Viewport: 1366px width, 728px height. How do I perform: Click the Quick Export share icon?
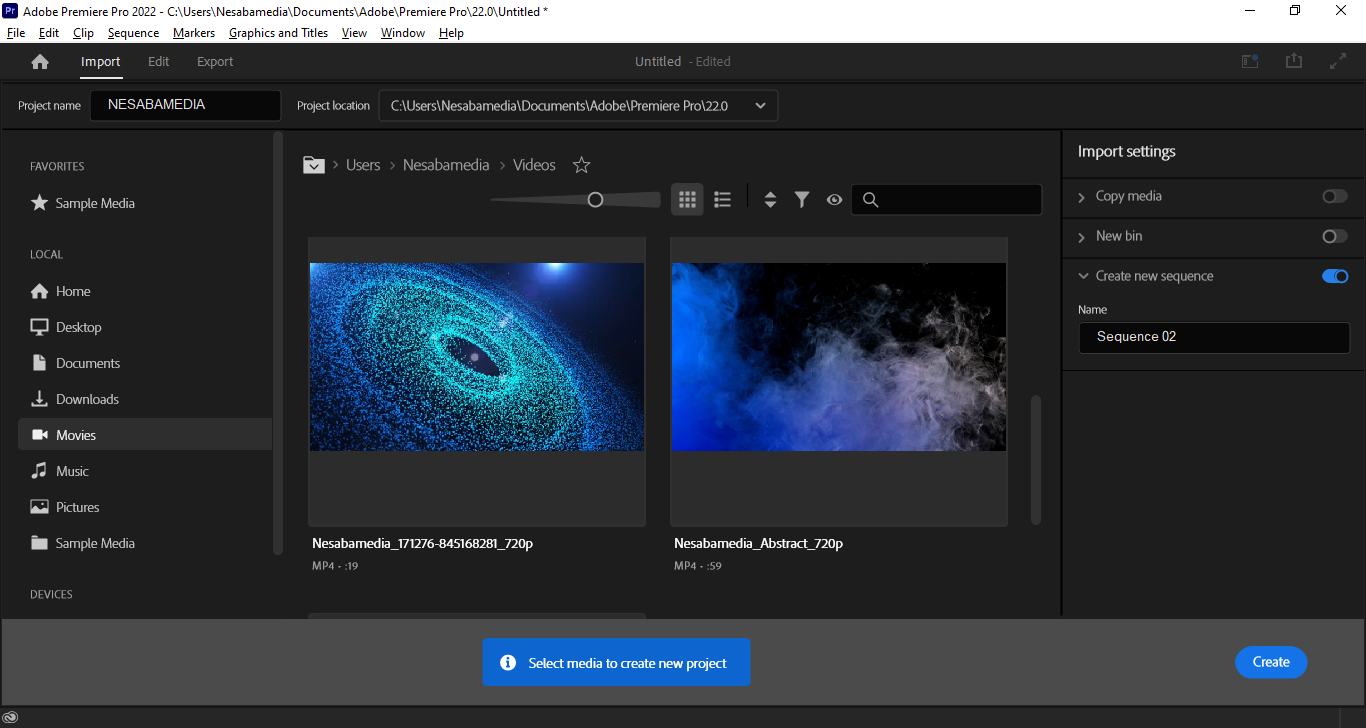click(1294, 61)
